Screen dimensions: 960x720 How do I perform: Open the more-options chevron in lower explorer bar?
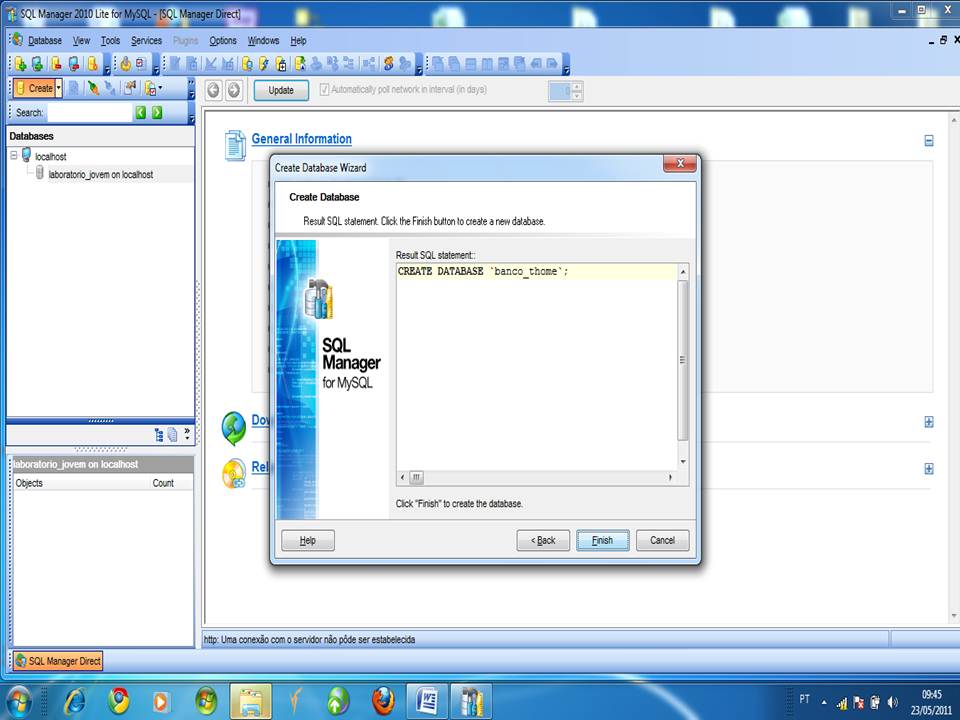pos(187,435)
